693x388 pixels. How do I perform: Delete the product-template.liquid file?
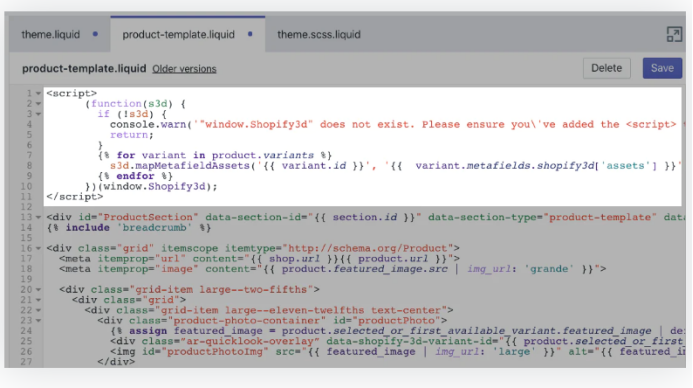coord(606,68)
